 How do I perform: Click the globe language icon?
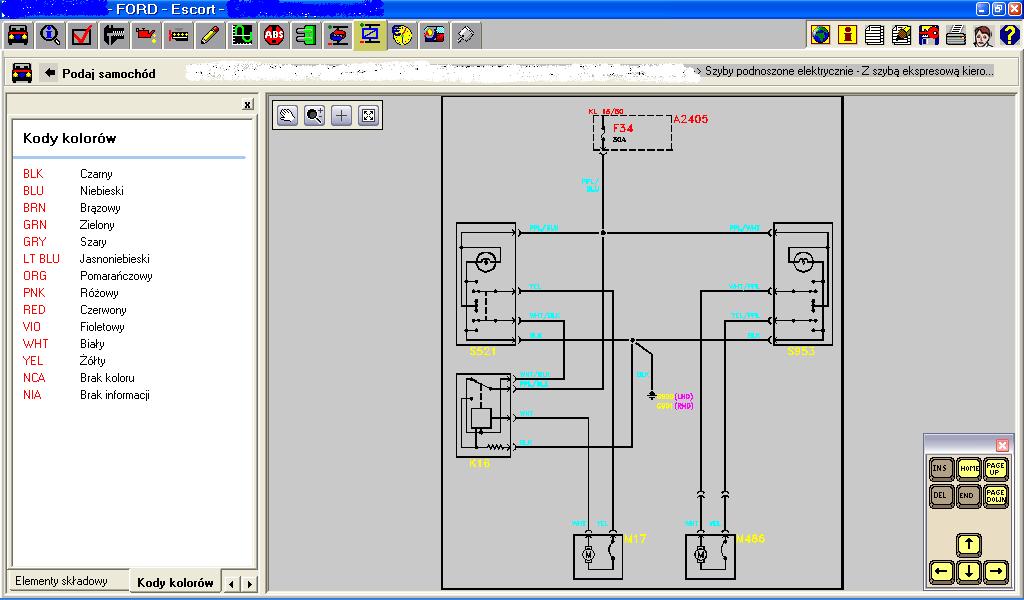820,35
